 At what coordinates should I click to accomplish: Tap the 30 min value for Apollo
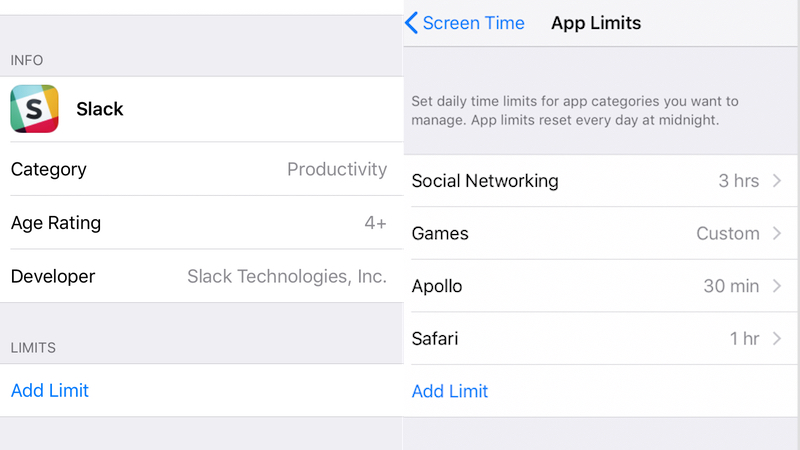click(x=731, y=286)
